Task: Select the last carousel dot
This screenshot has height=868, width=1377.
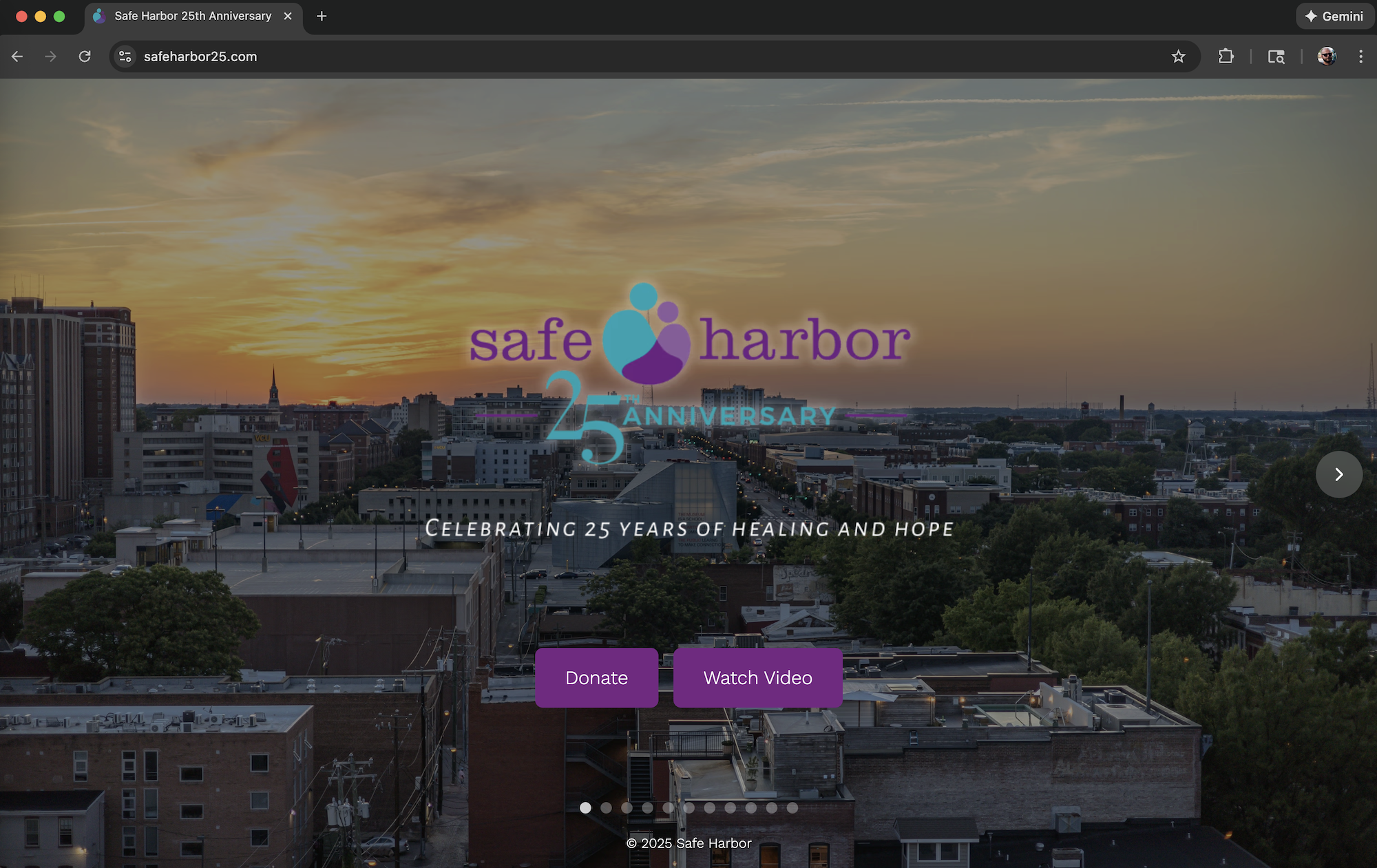Action: click(x=792, y=807)
